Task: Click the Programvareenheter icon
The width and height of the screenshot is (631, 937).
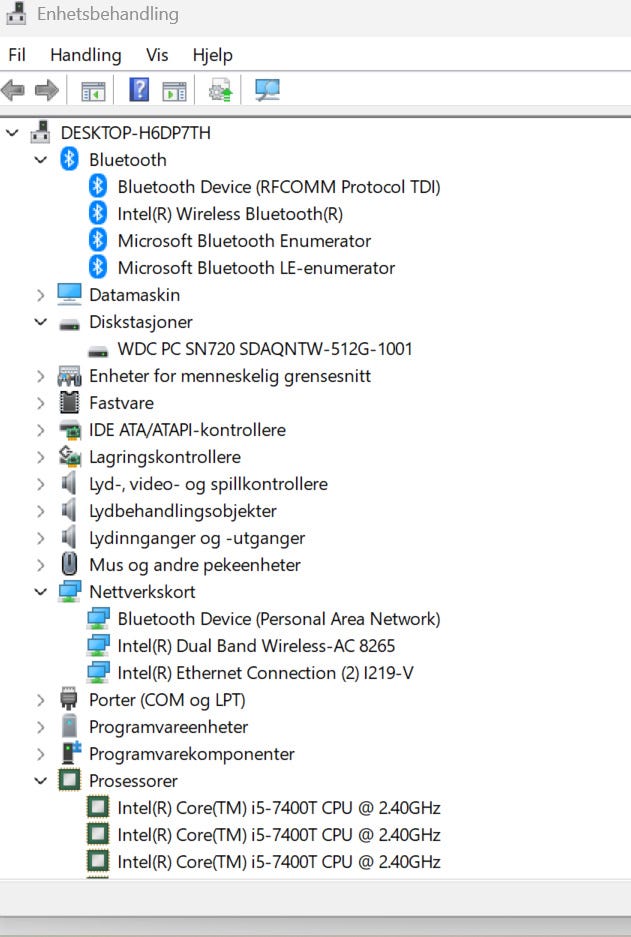Action: click(69, 726)
